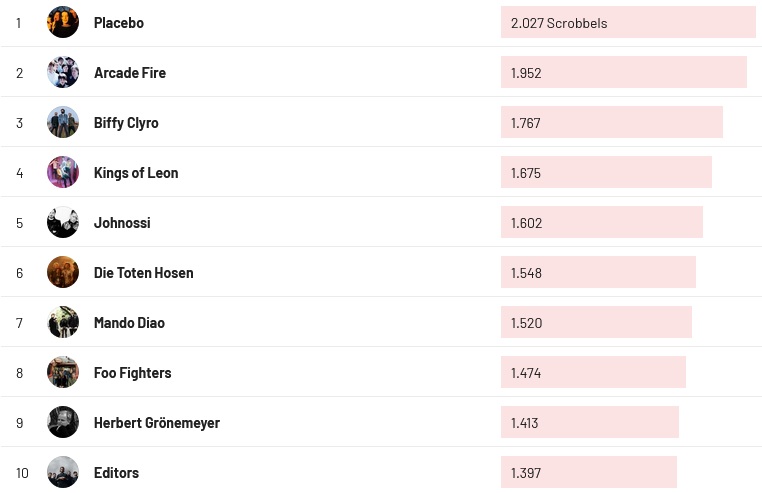Click the Kings of Leon avatar

tap(63, 172)
